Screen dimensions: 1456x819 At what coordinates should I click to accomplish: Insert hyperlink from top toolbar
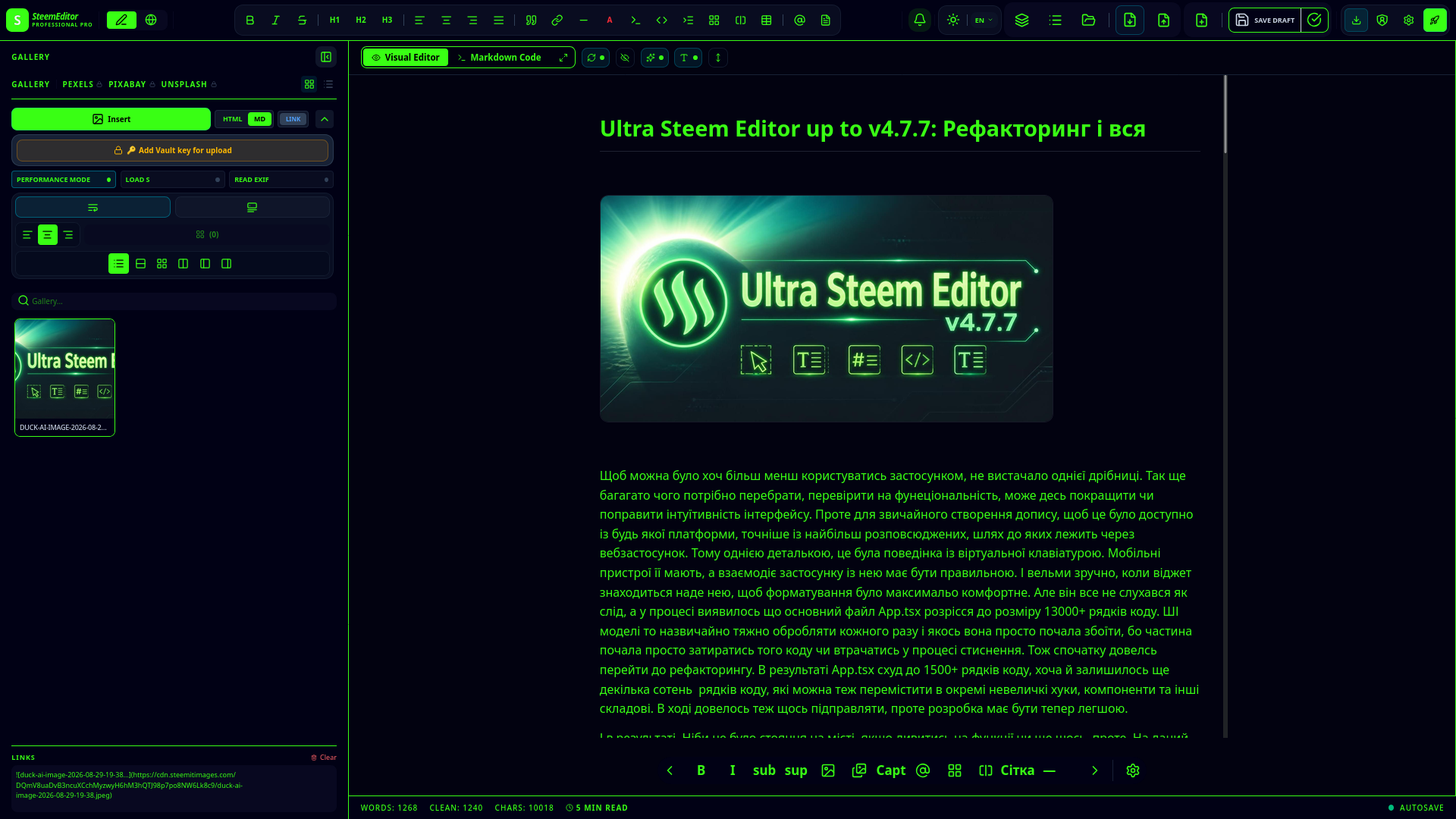pyautogui.click(x=557, y=20)
